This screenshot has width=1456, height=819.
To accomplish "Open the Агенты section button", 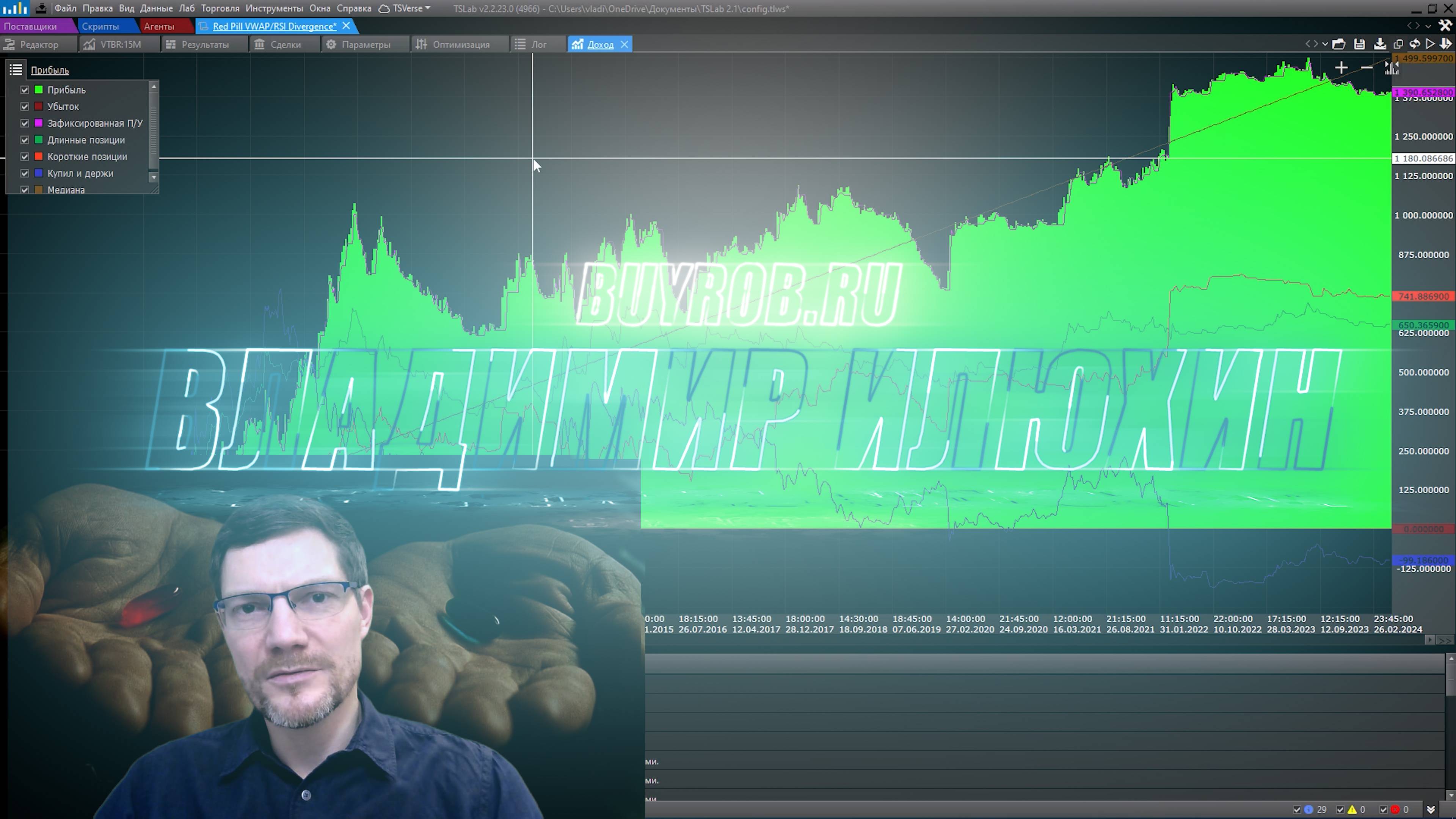I will click(159, 26).
